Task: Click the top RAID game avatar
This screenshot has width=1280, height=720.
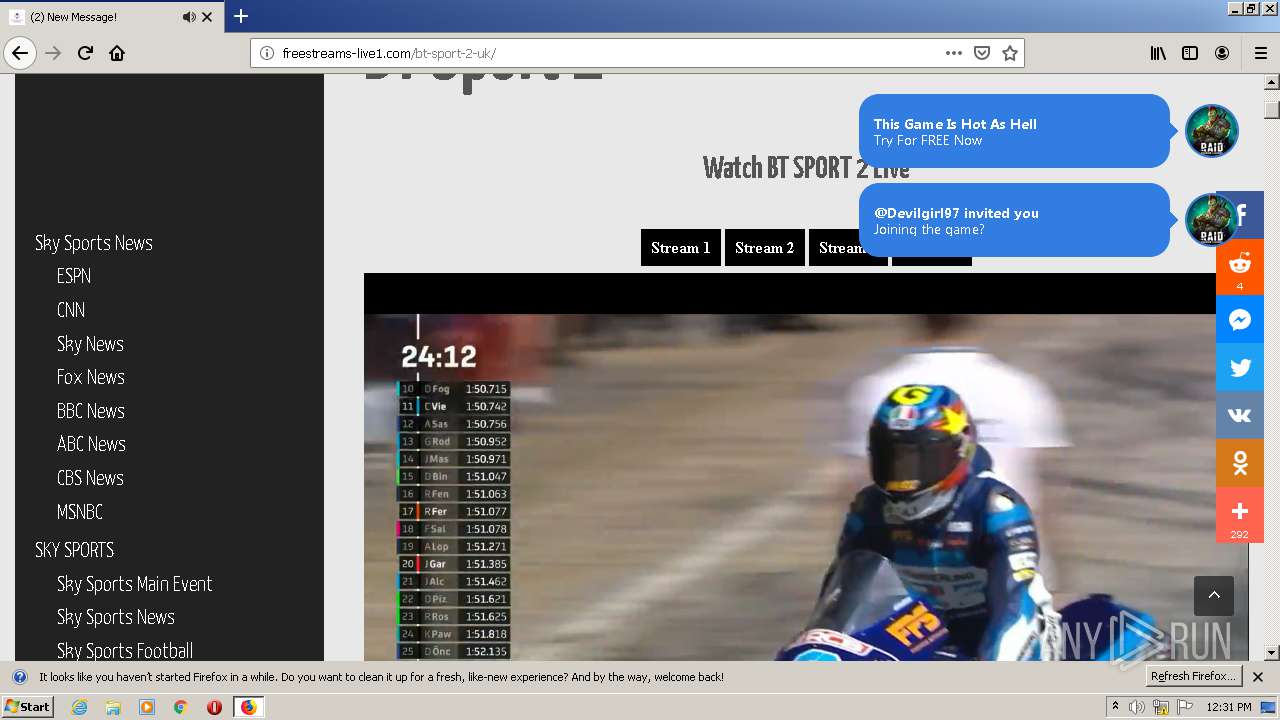Action: click(1211, 130)
